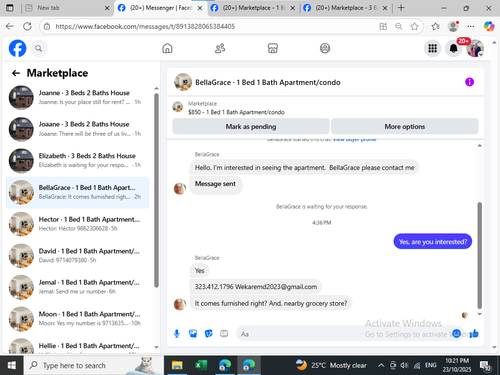500x375 pixels.
Task: Open the Groups profile-circle icon
Action: (325, 48)
